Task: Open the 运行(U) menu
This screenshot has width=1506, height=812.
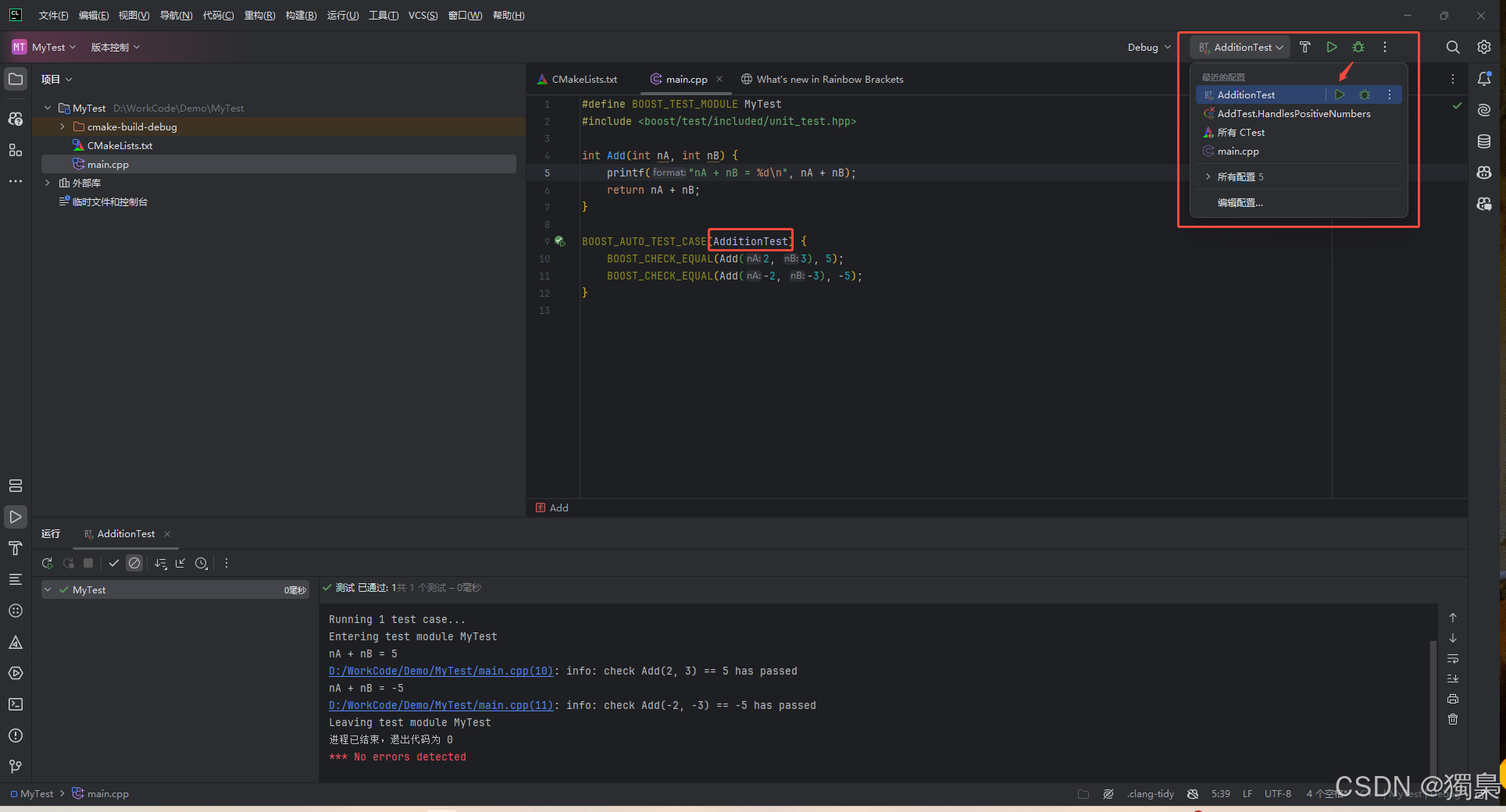Action: point(342,16)
